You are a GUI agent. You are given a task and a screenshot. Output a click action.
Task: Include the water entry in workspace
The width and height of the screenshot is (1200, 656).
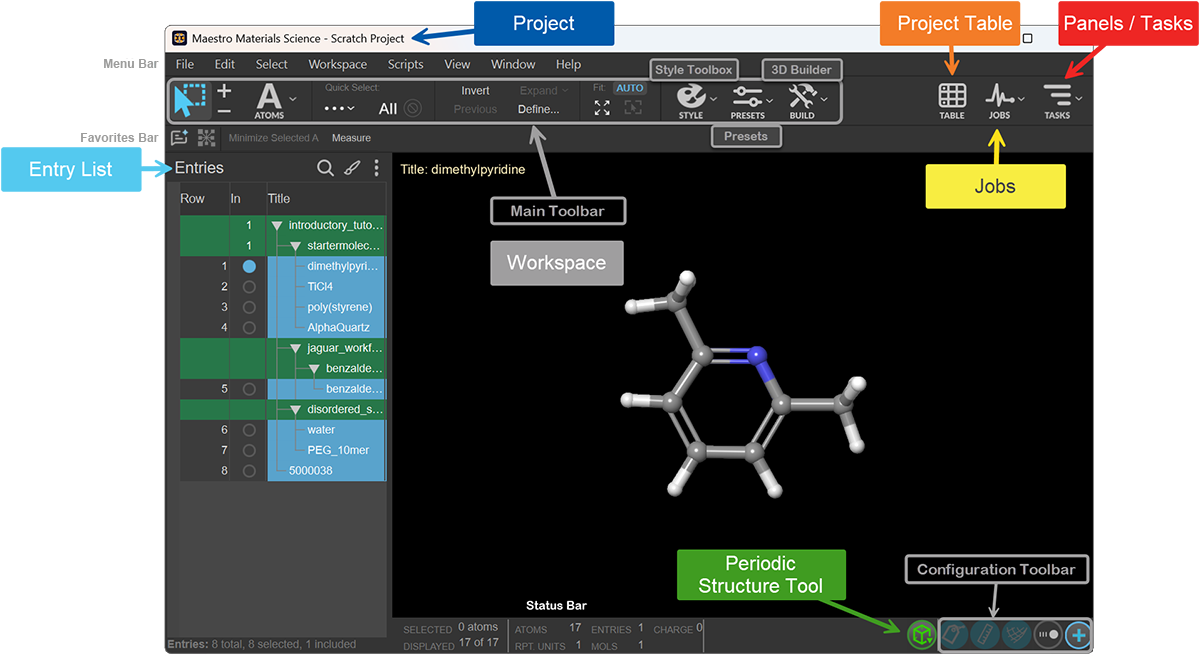pyautogui.click(x=249, y=430)
